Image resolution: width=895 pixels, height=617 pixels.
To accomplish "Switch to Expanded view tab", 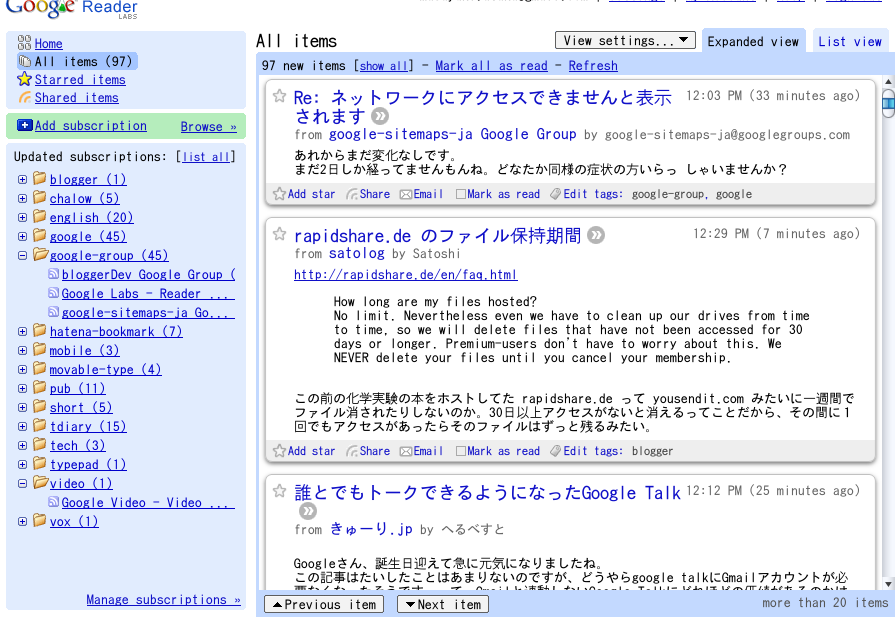I will [753, 41].
